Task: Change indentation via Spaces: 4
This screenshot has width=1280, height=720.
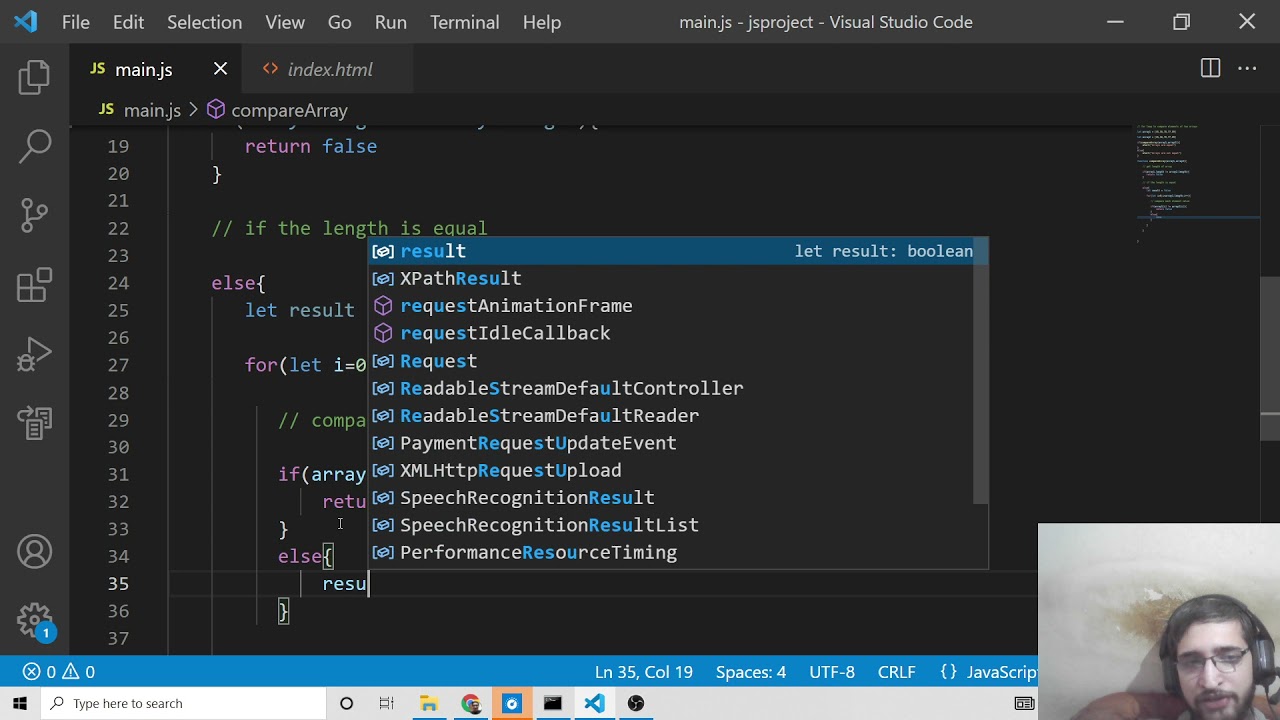Action: 751,672
